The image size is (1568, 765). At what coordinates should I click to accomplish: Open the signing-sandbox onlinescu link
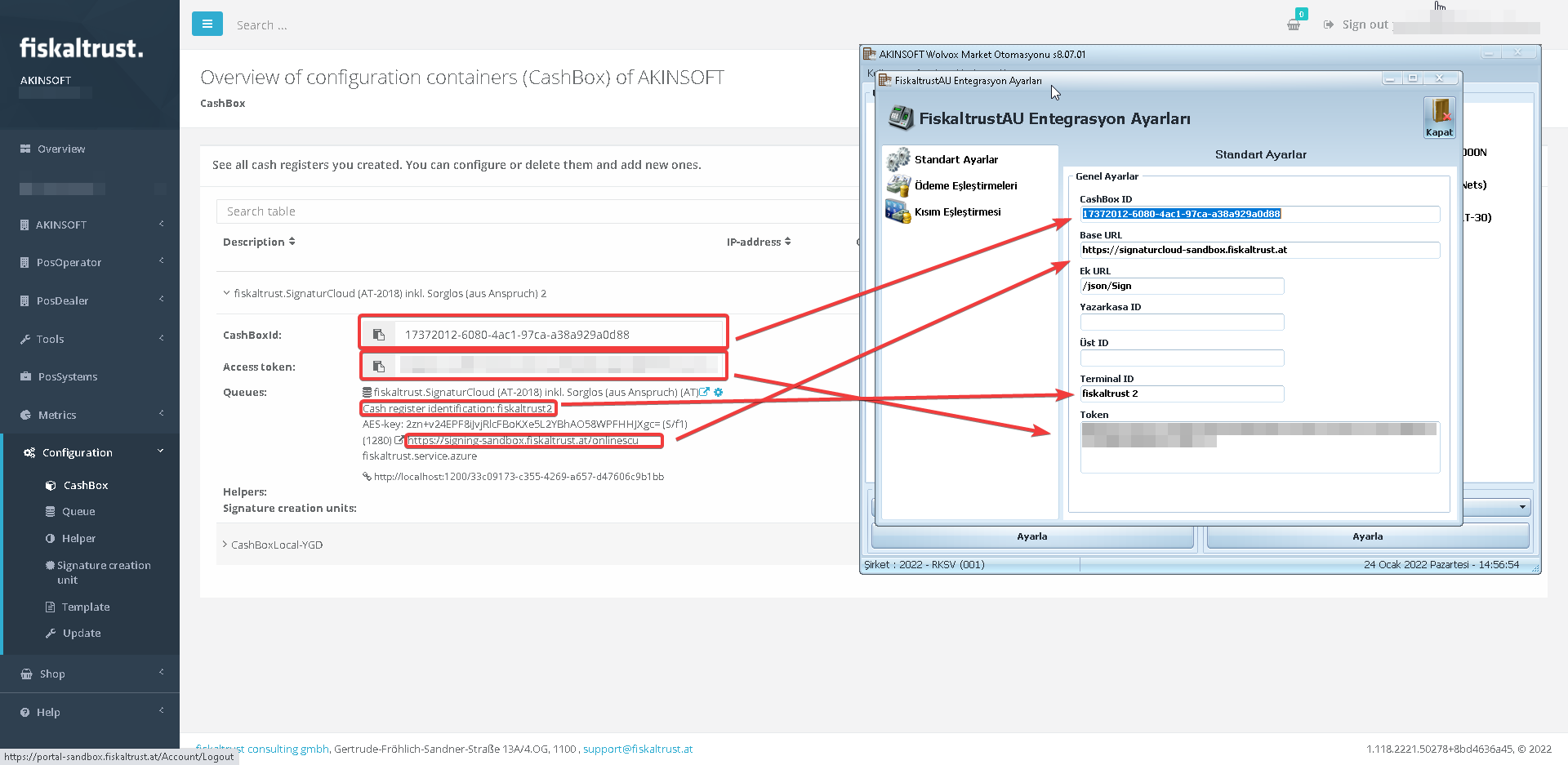523,440
